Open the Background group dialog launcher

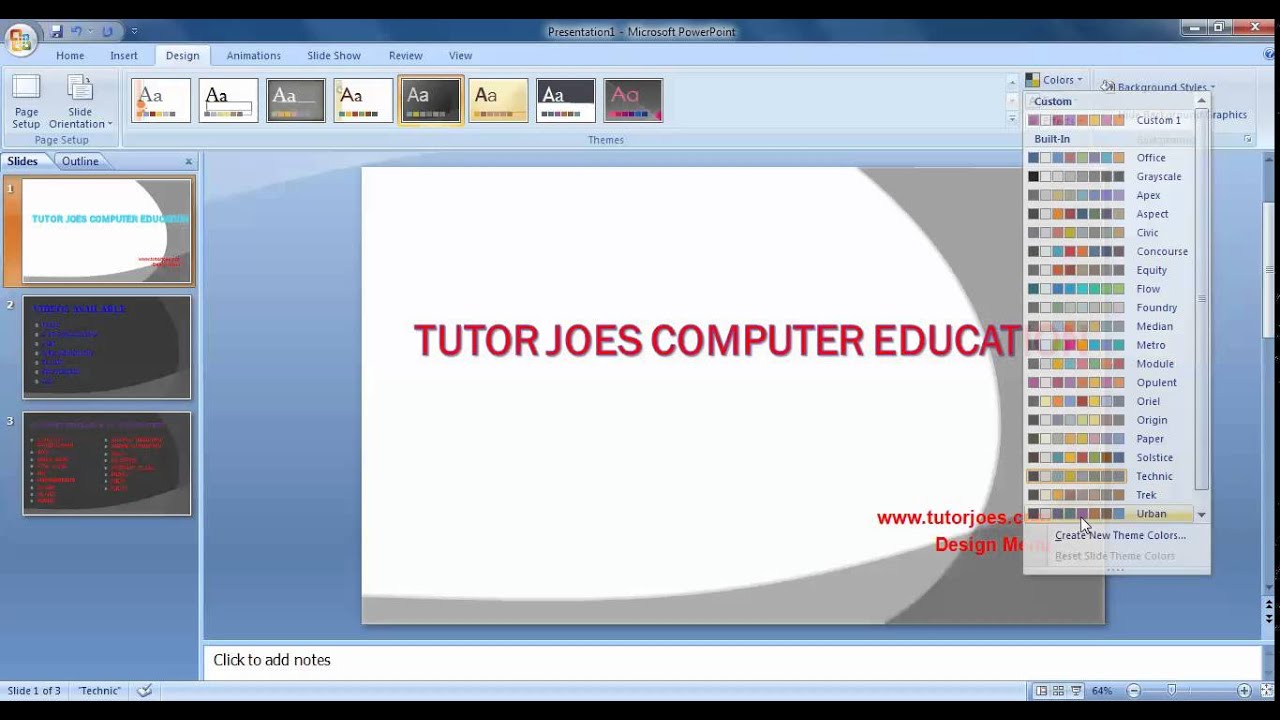point(1248,139)
